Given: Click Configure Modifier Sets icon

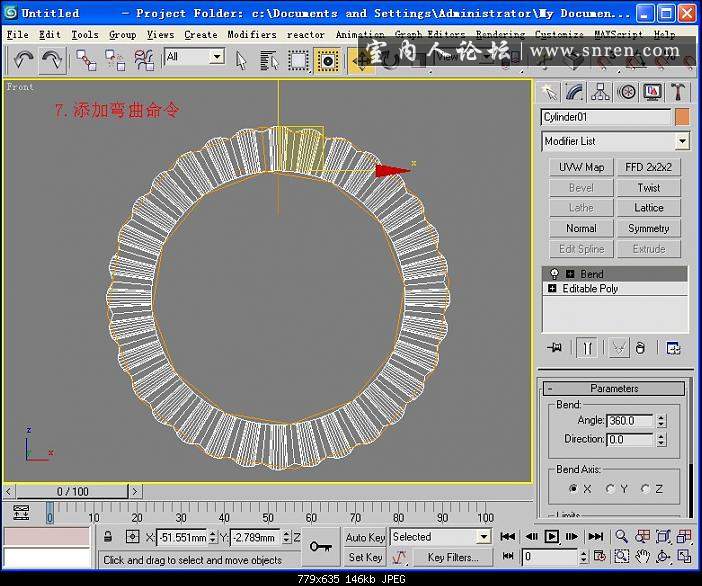Looking at the screenshot, I should [x=674, y=348].
